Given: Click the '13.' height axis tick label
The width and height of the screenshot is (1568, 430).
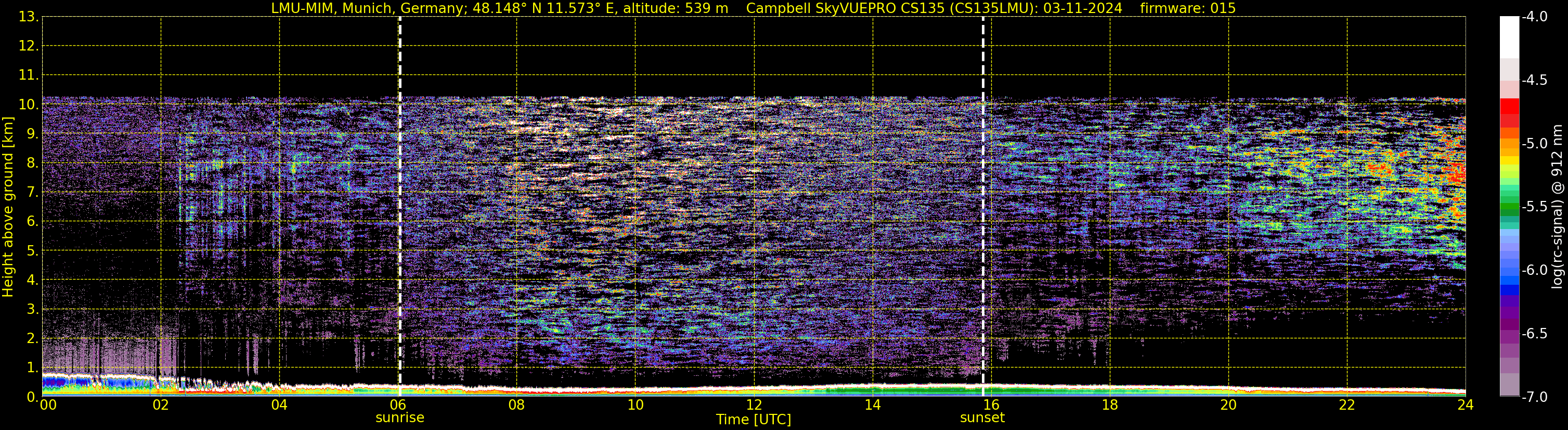Looking at the screenshot, I should click(29, 17).
